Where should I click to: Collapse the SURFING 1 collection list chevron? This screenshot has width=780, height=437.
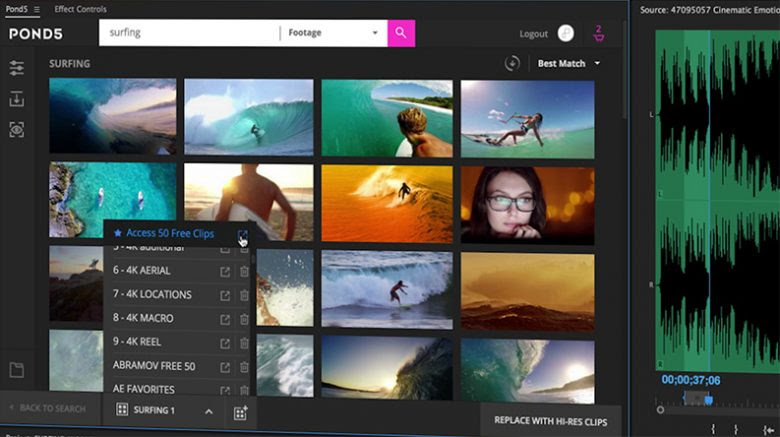pyautogui.click(x=209, y=411)
